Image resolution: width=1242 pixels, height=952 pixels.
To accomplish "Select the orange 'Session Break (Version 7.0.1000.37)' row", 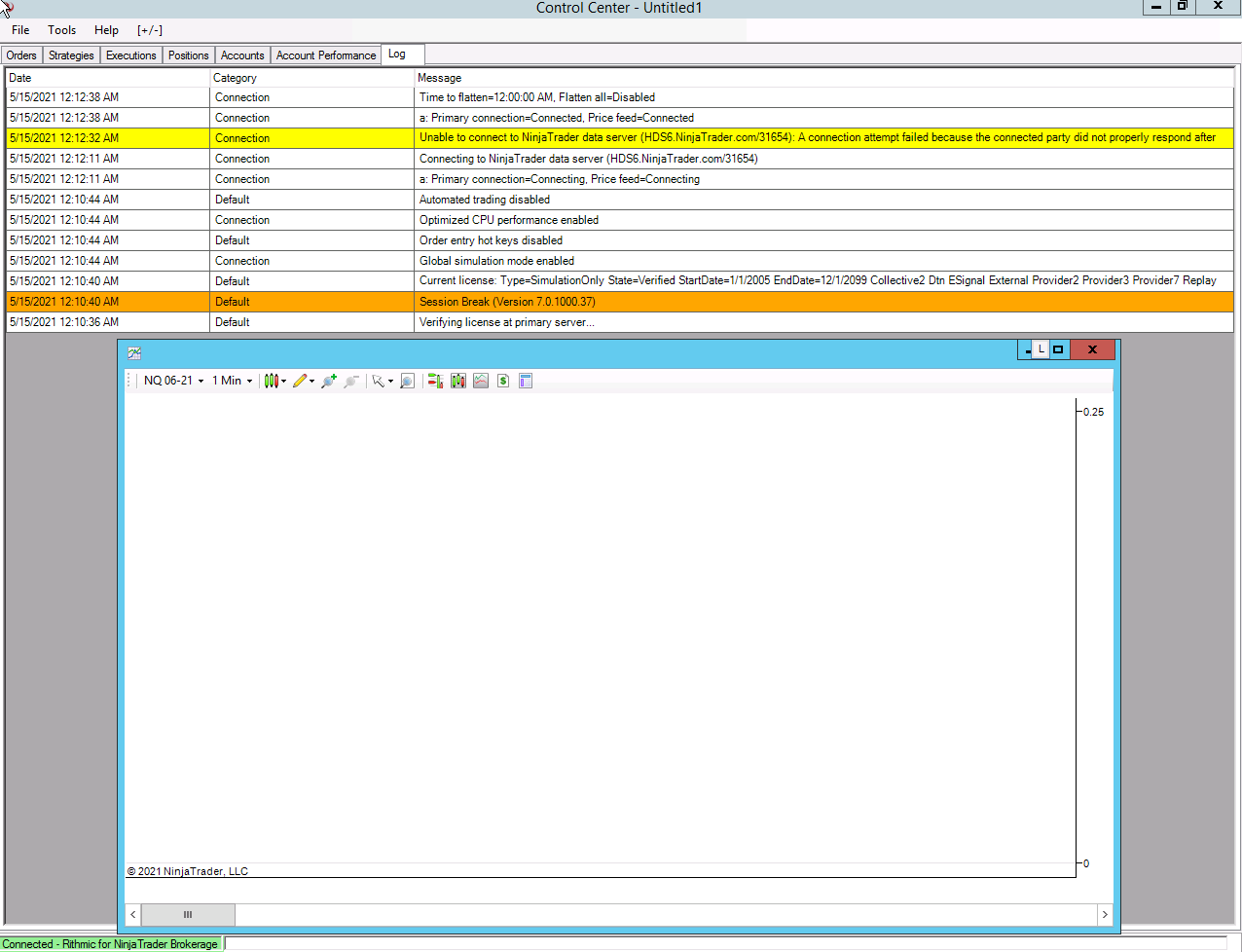I will point(620,302).
